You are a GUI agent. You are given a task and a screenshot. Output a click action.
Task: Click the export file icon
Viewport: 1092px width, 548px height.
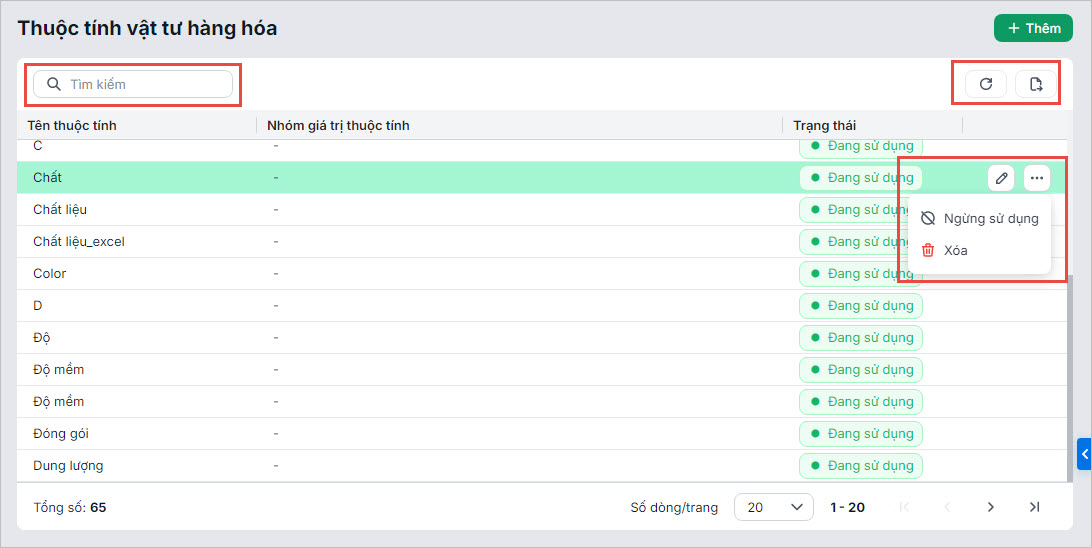point(1036,84)
